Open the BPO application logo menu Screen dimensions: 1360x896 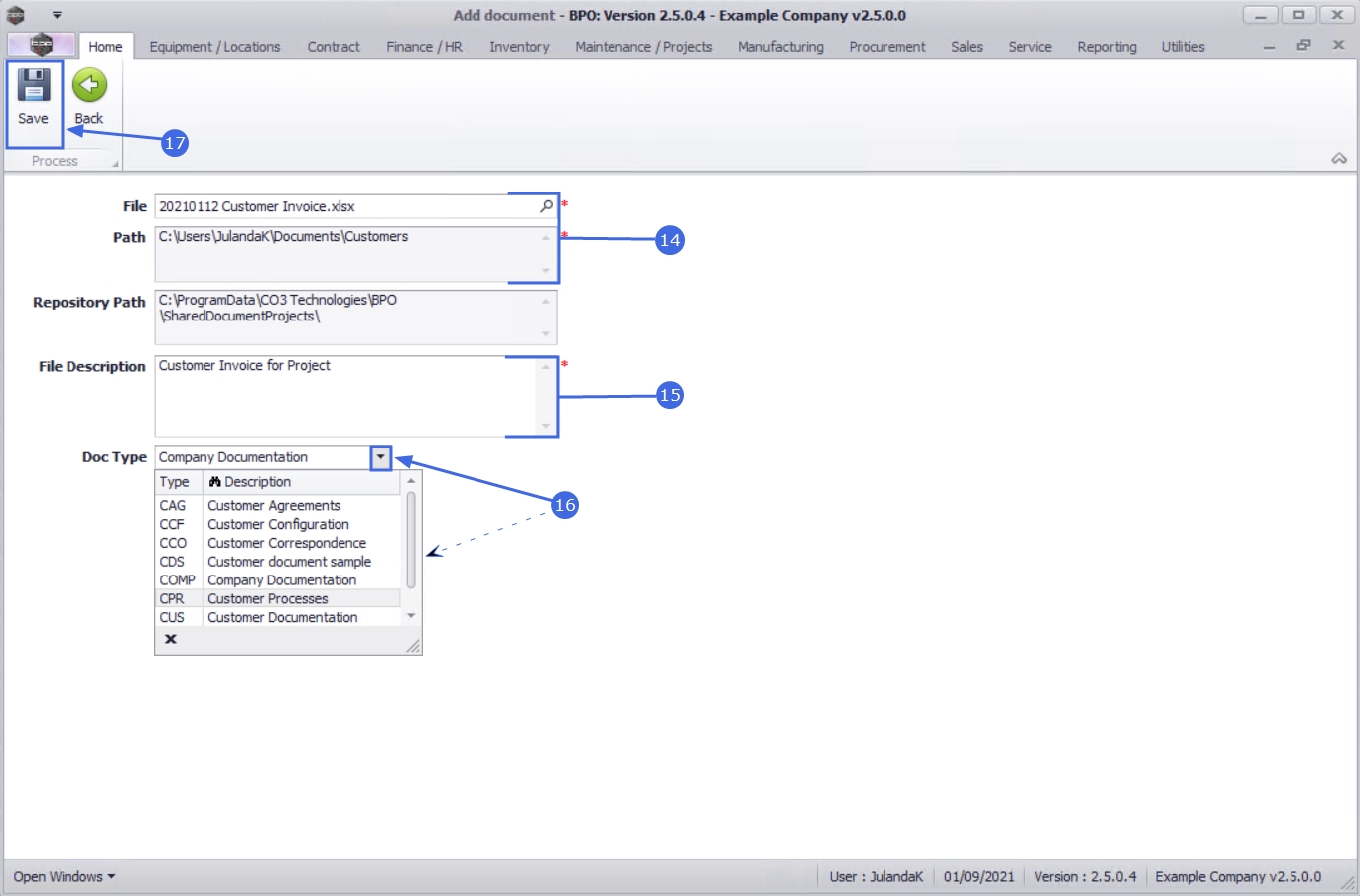[x=41, y=45]
